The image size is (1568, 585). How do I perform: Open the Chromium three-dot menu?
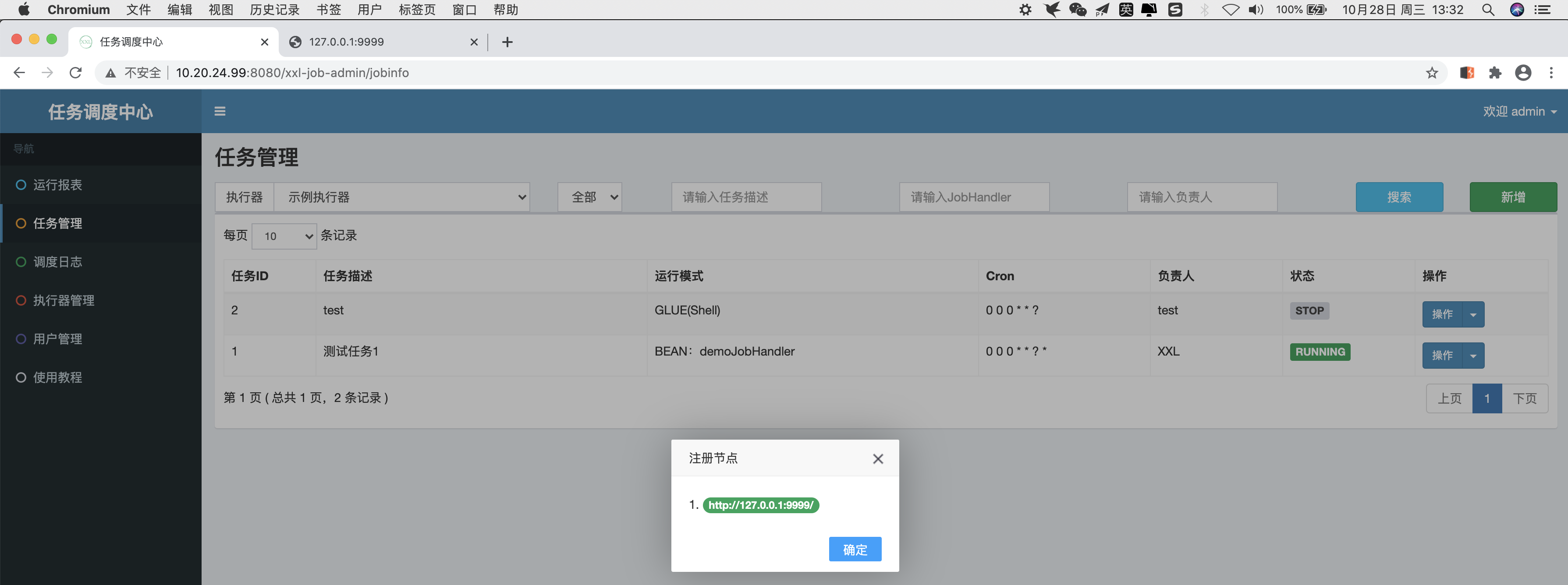point(1551,73)
